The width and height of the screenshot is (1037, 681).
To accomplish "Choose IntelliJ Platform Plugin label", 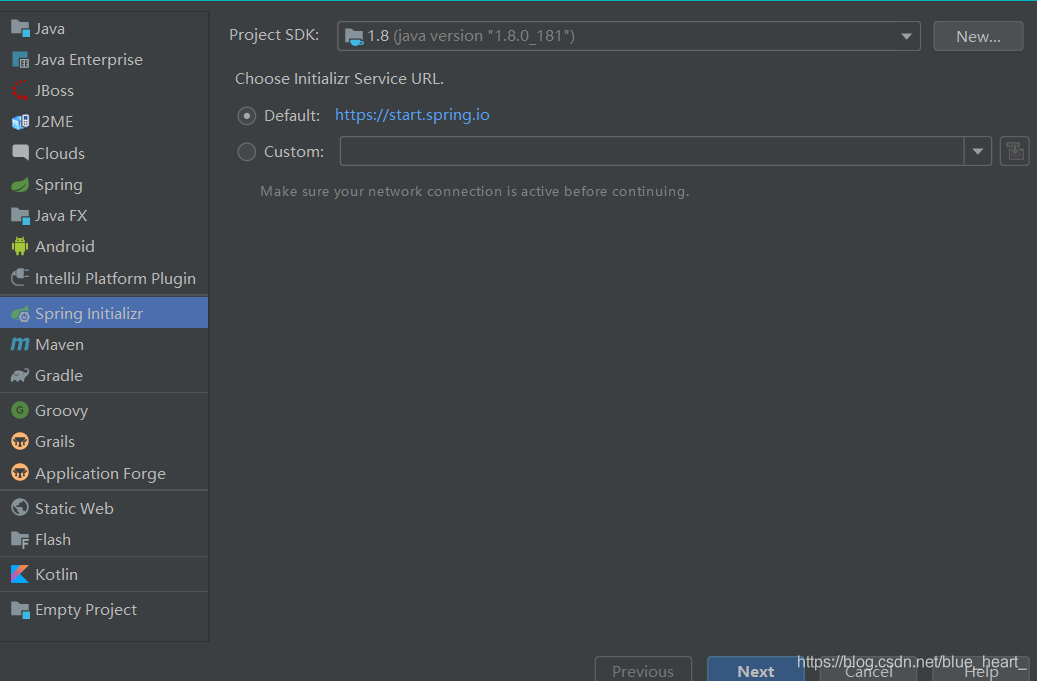I will tap(115, 278).
